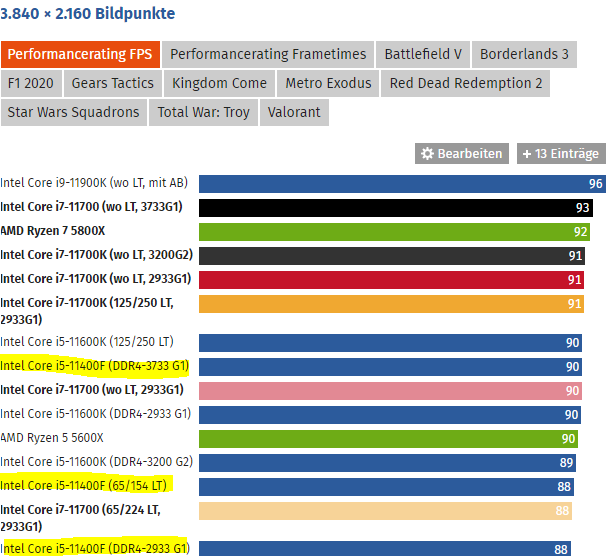Expand the +13 Einträge button
The width and height of the screenshot is (612, 556).
point(561,154)
